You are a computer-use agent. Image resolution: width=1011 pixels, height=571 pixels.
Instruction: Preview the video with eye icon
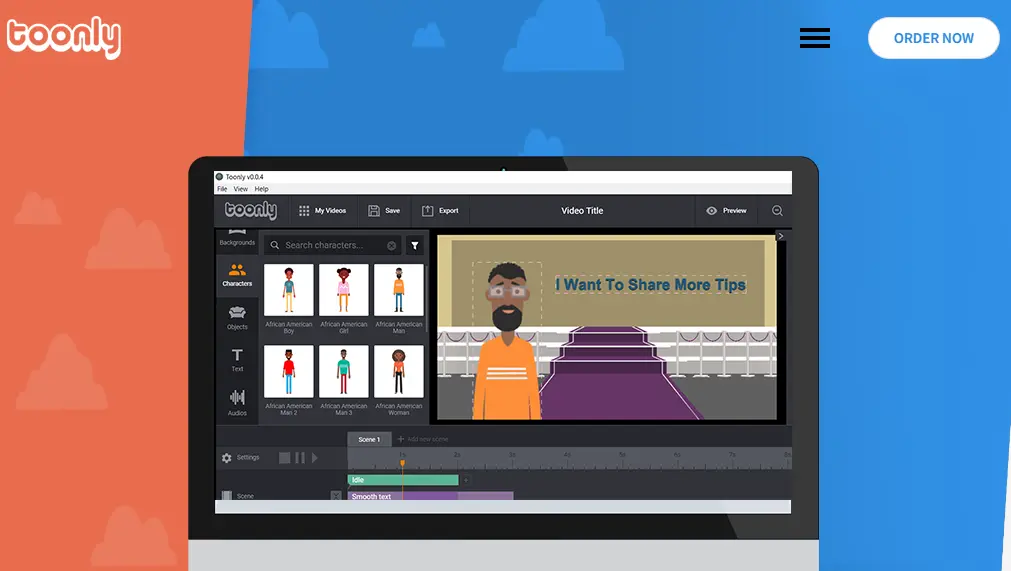pos(726,211)
